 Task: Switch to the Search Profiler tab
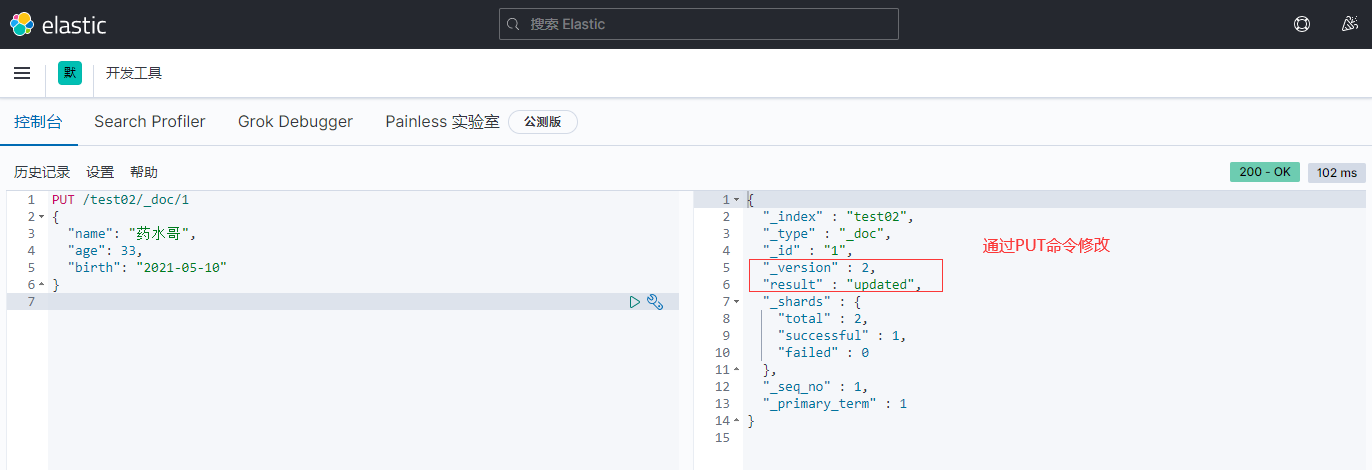coord(150,122)
